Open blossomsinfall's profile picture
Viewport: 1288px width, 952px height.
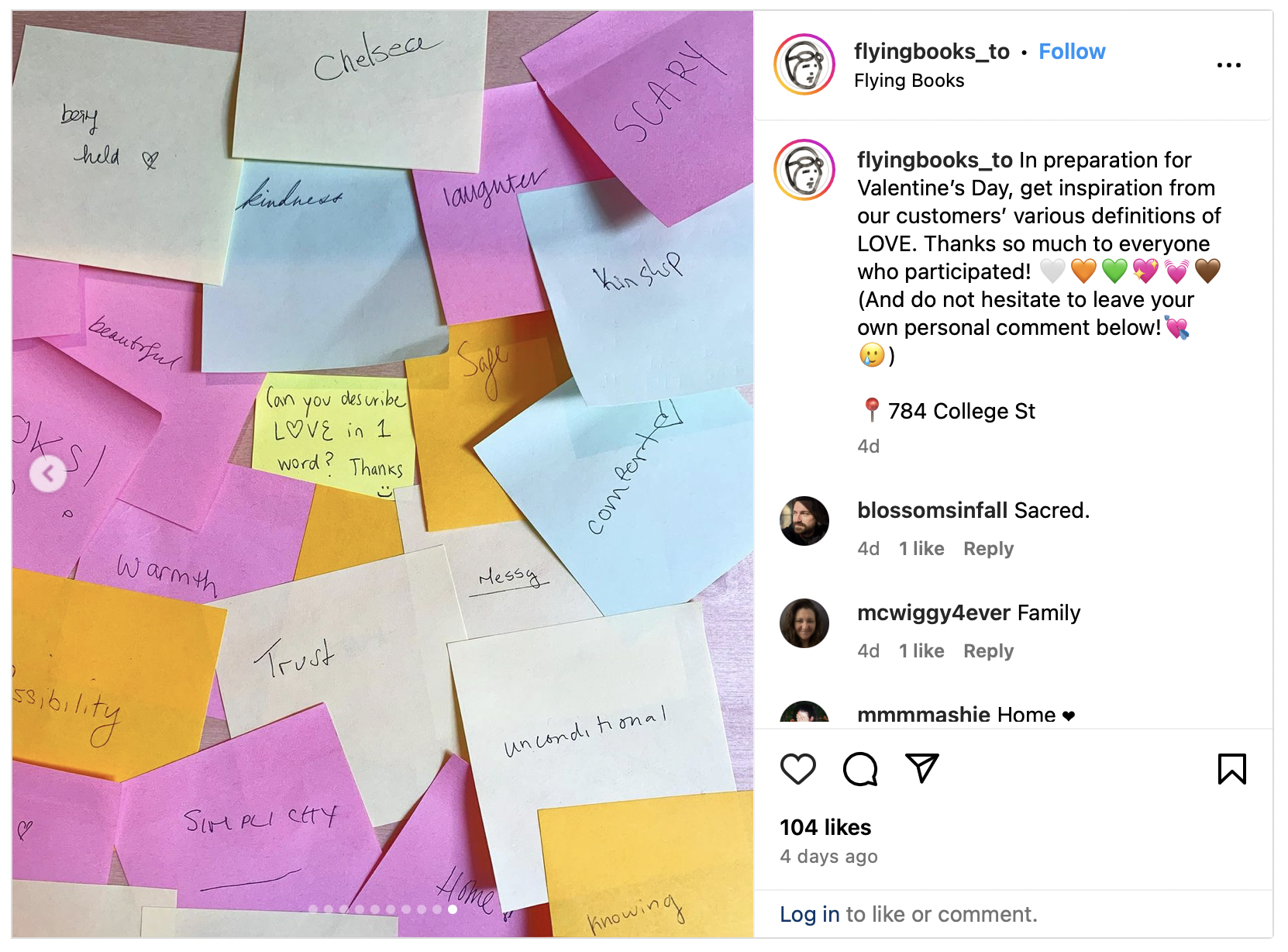(804, 521)
